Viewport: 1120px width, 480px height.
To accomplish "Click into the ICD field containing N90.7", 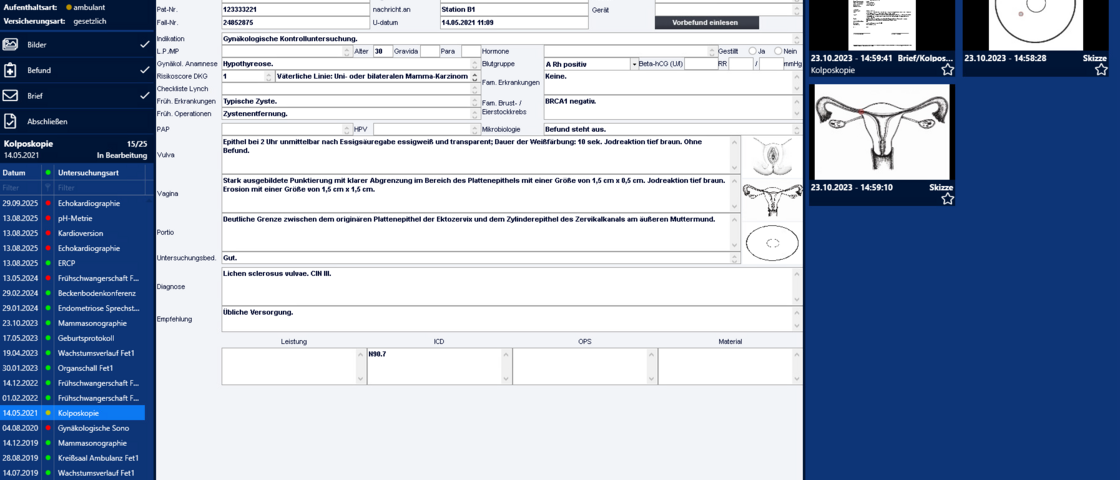I will (x=437, y=365).
